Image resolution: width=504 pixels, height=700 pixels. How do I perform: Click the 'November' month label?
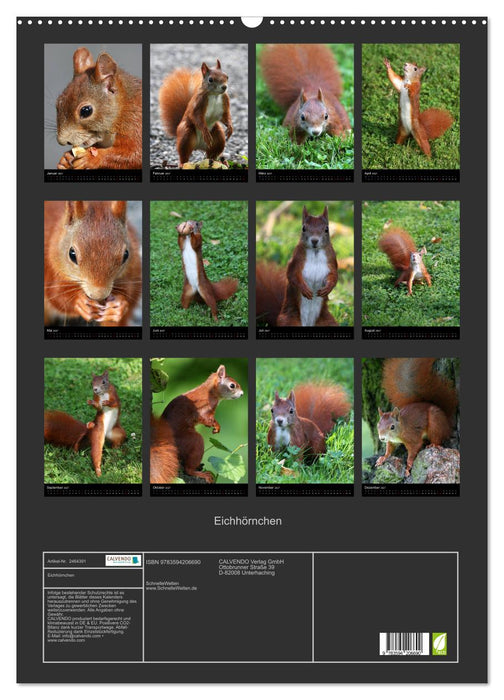[x=267, y=488]
